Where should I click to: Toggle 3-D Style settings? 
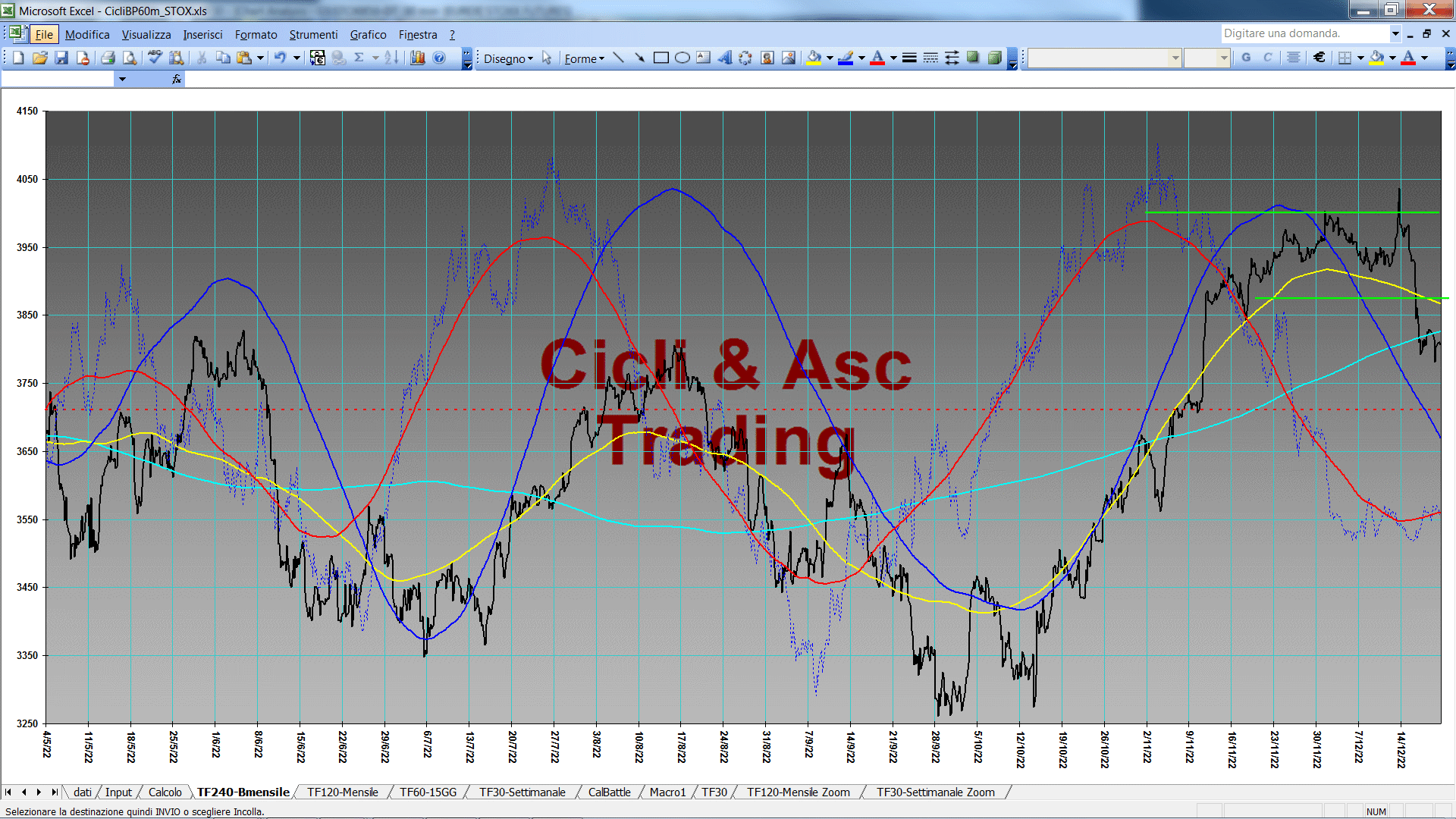click(x=994, y=58)
